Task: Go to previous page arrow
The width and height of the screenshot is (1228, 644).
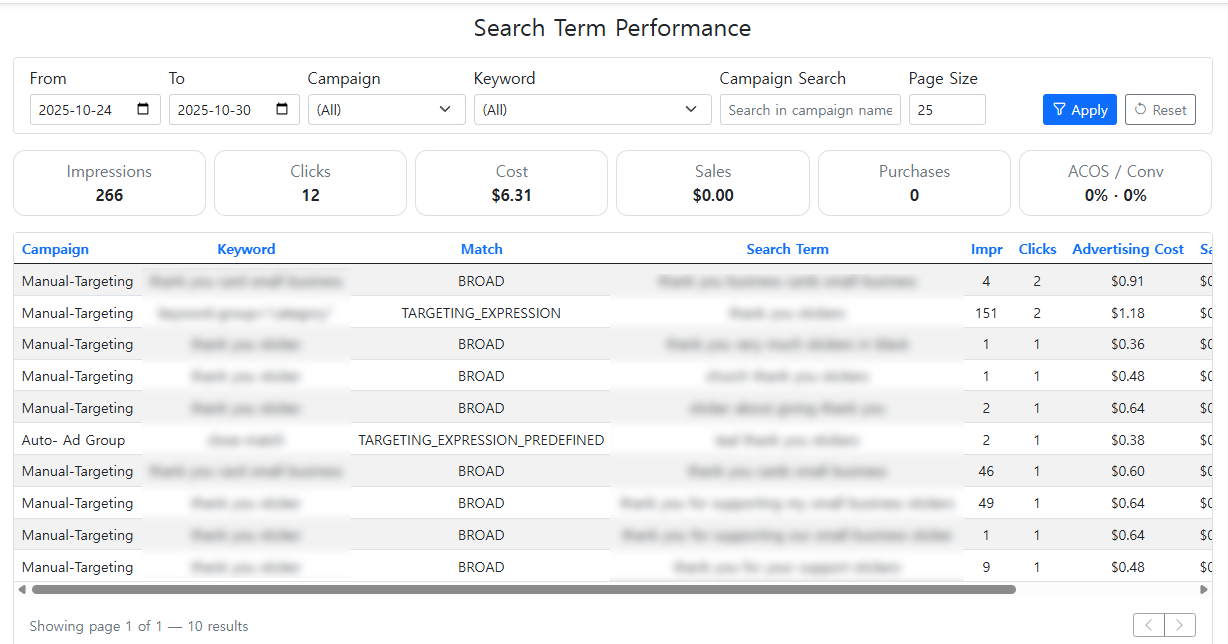Action: [x=1149, y=626]
